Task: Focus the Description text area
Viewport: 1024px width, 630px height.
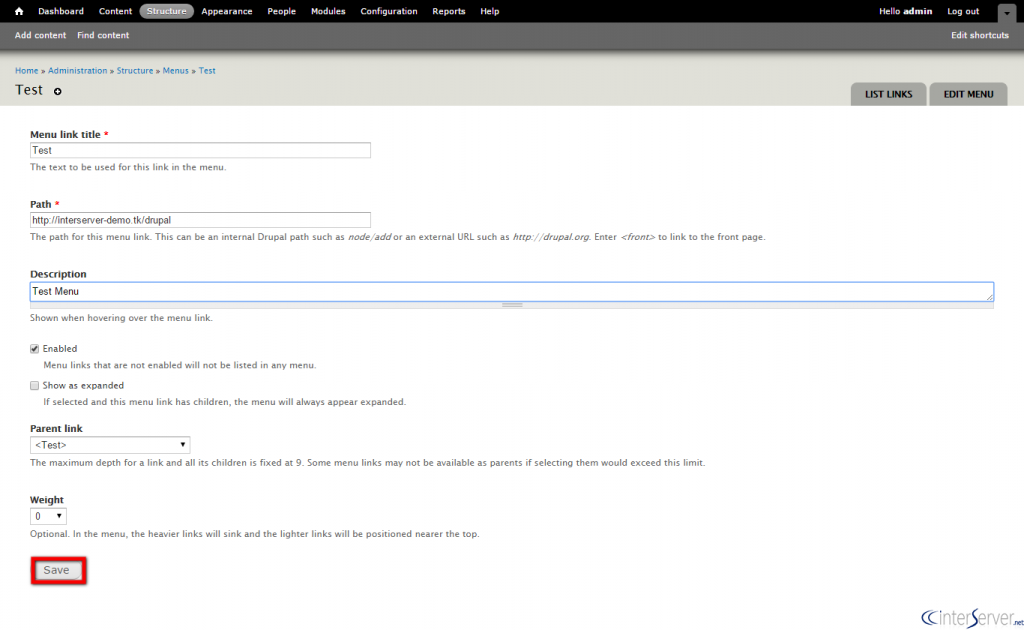Action: (512, 292)
